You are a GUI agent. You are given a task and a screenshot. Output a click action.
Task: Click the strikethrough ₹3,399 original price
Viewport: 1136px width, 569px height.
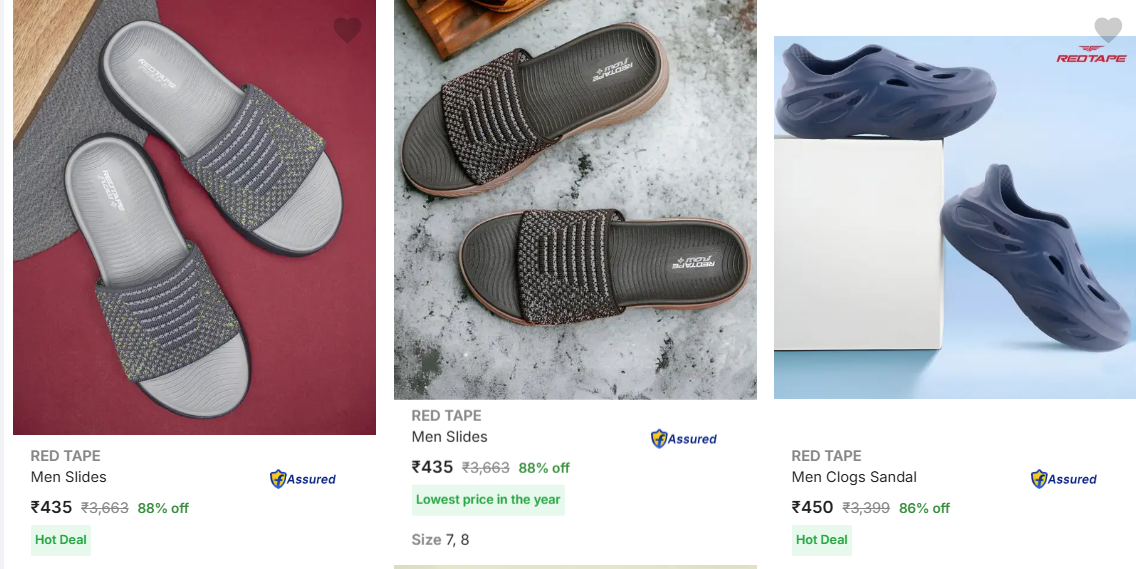[x=866, y=508]
